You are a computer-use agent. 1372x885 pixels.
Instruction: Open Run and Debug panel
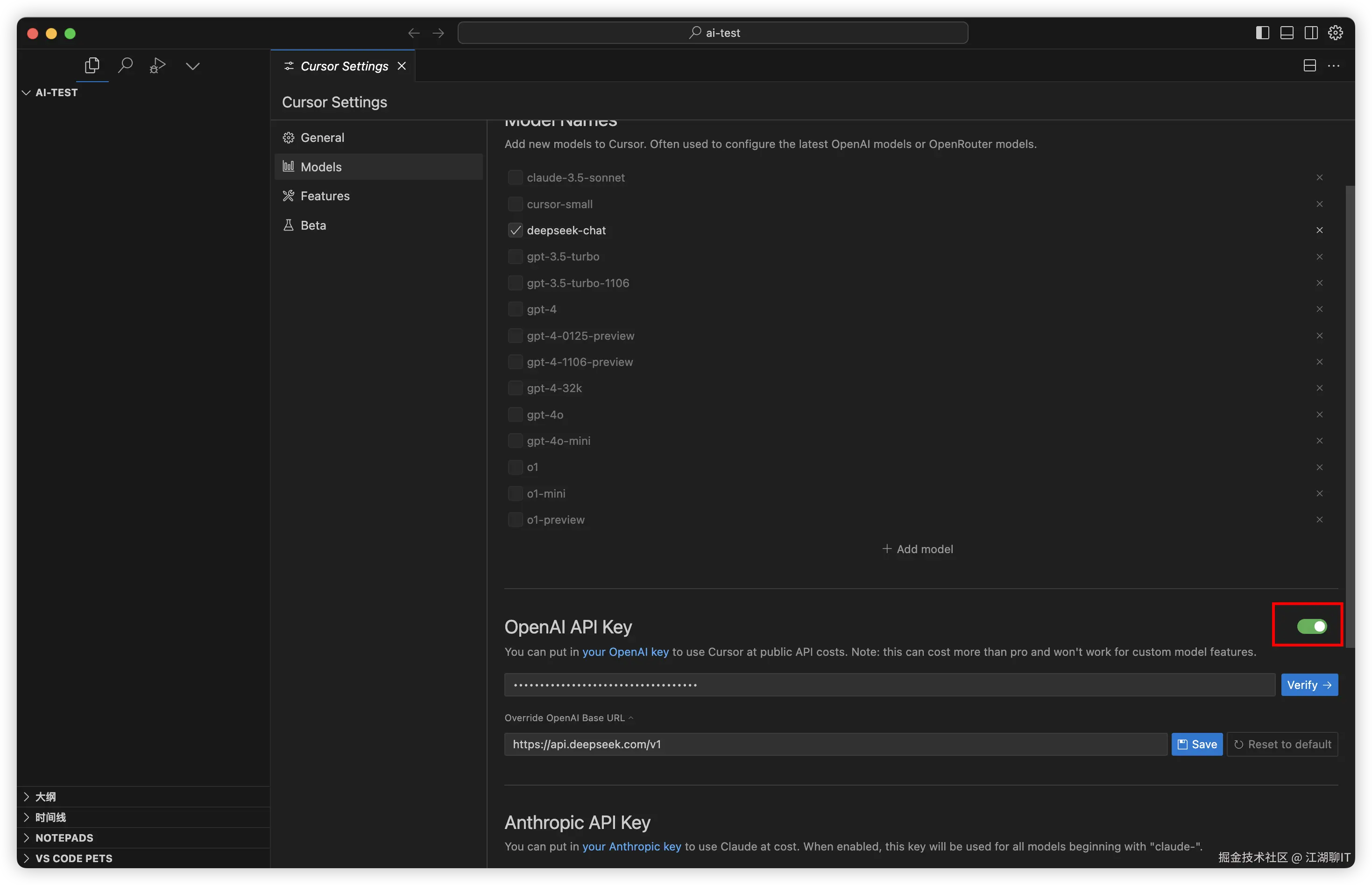pyautogui.click(x=157, y=65)
